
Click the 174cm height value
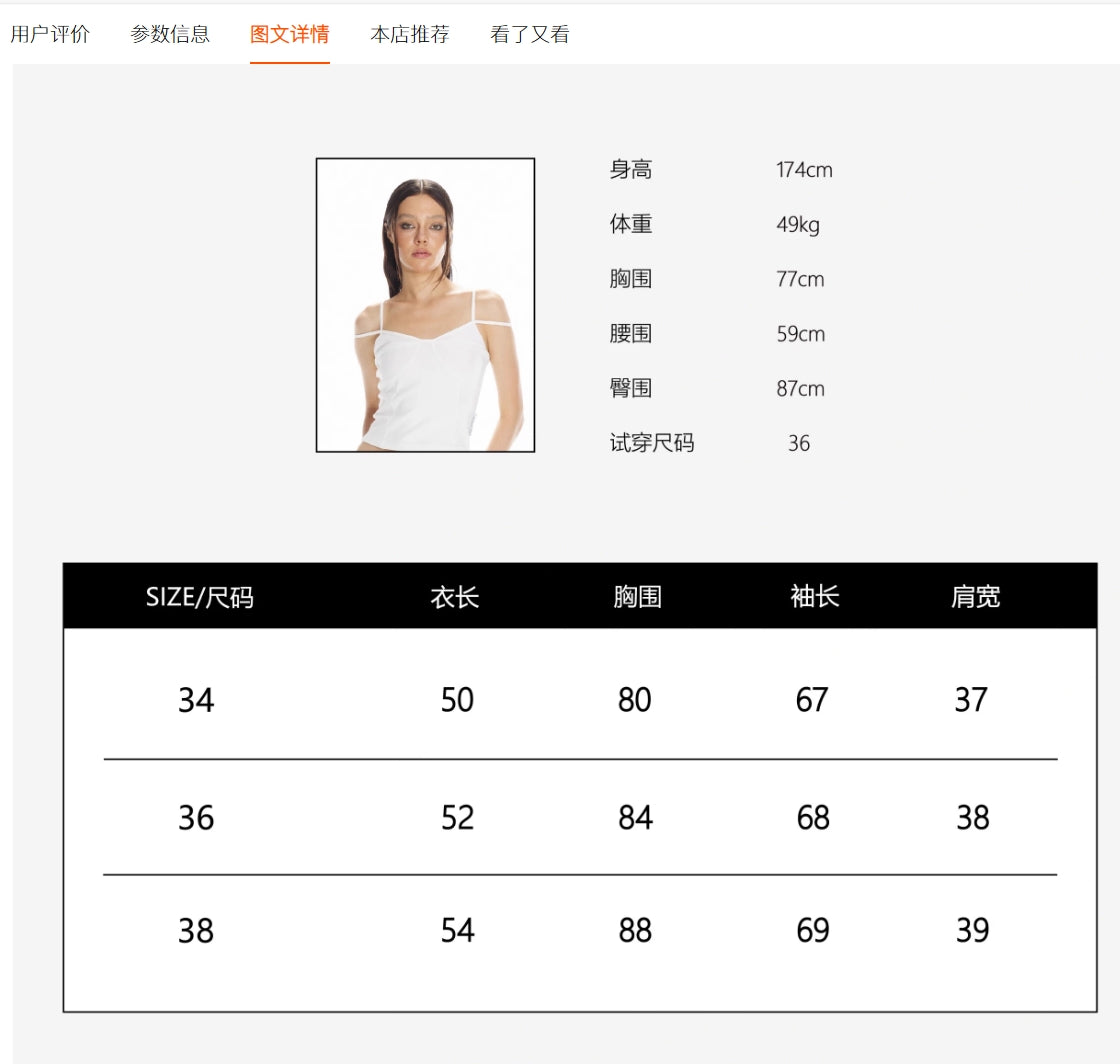(804, 170)
